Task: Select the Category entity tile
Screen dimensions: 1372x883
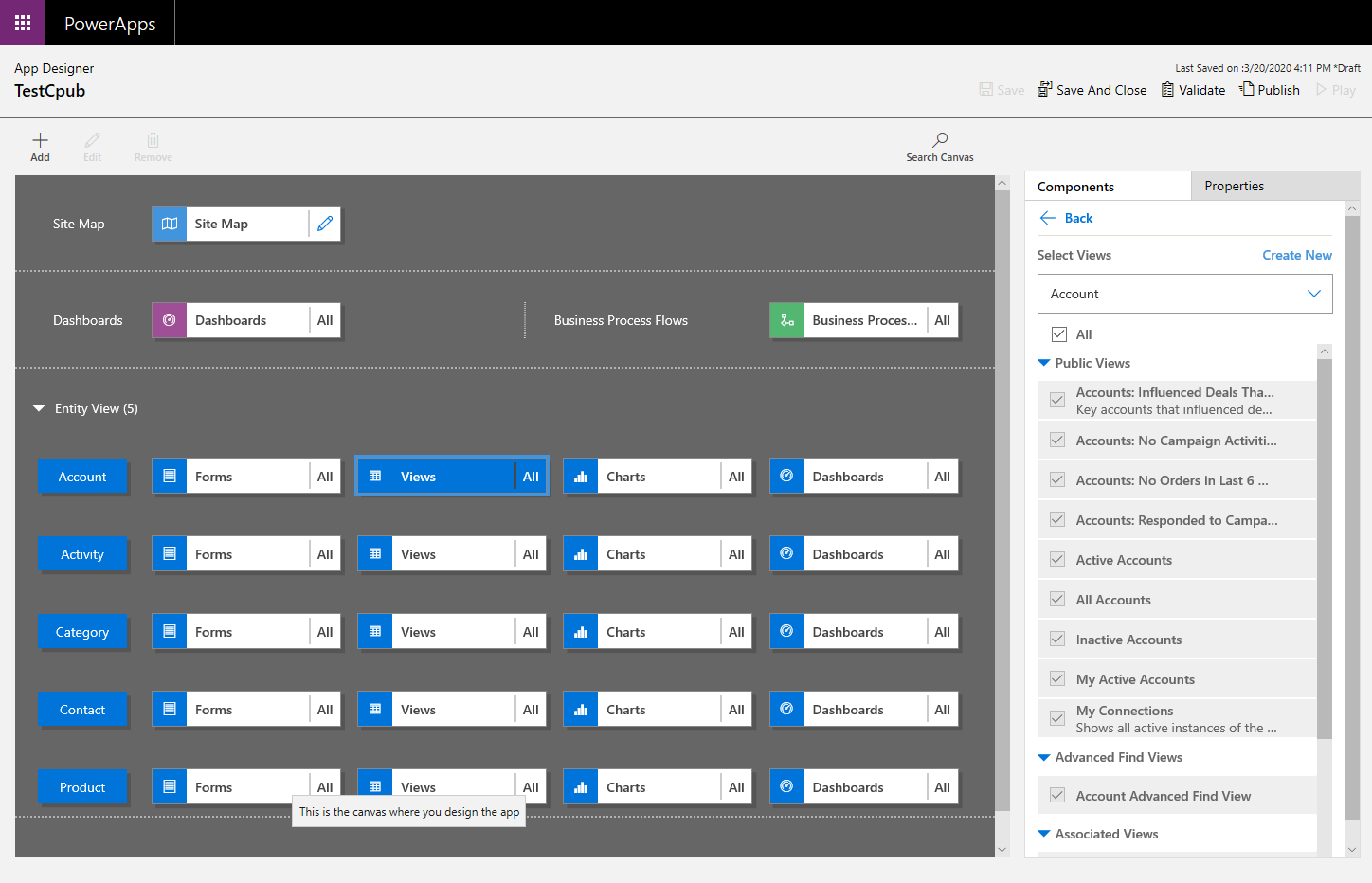Action: coord(82,632)
